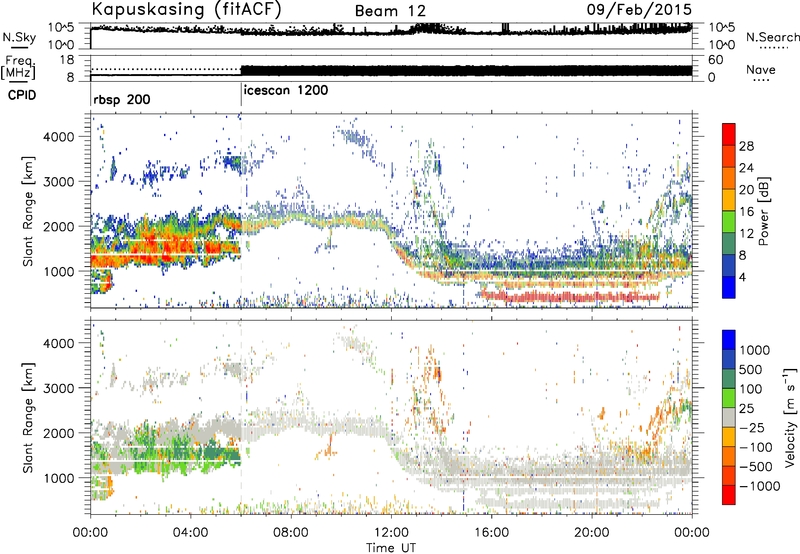The image size is (800, 554).
Task: Click the '3000' tick on velocity panel
Action: click(61, 388)
